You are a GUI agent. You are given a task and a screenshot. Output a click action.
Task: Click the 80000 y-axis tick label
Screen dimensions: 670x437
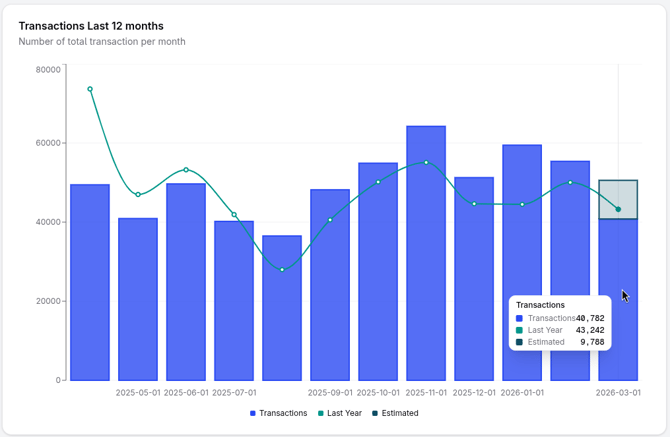[x=48, y=69]
